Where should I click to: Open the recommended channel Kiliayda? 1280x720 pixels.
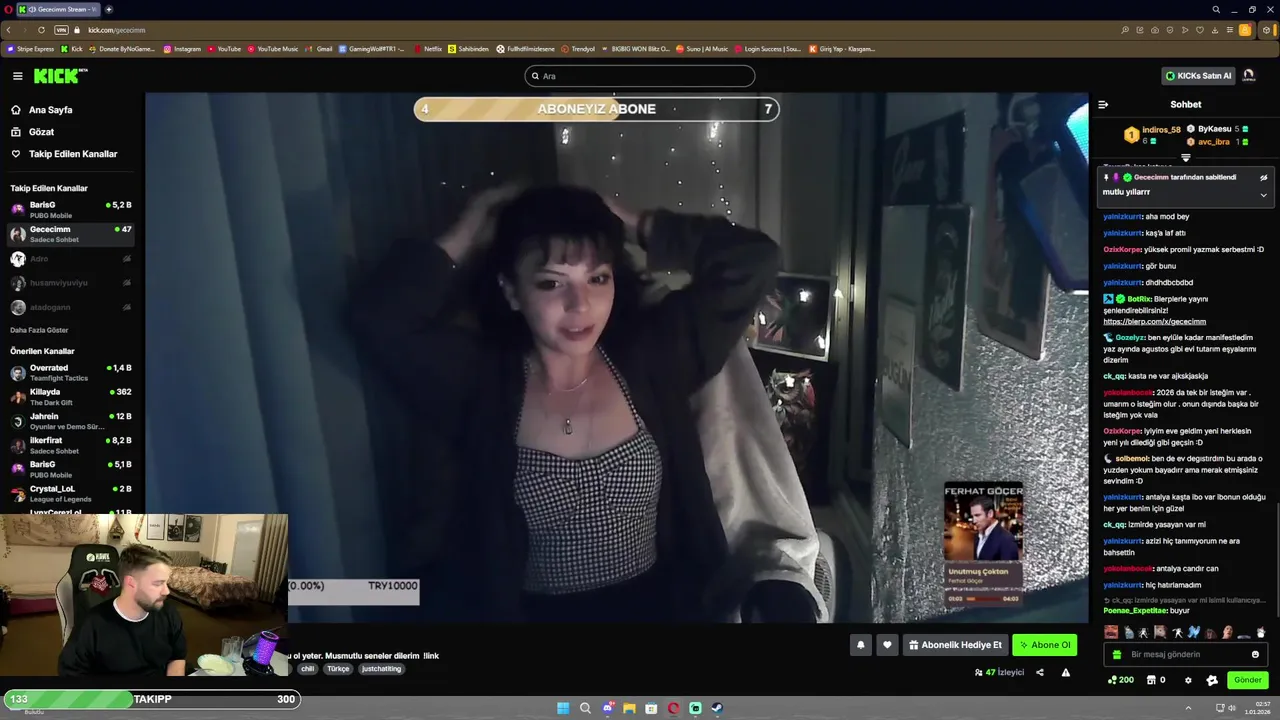coord(70,397)
